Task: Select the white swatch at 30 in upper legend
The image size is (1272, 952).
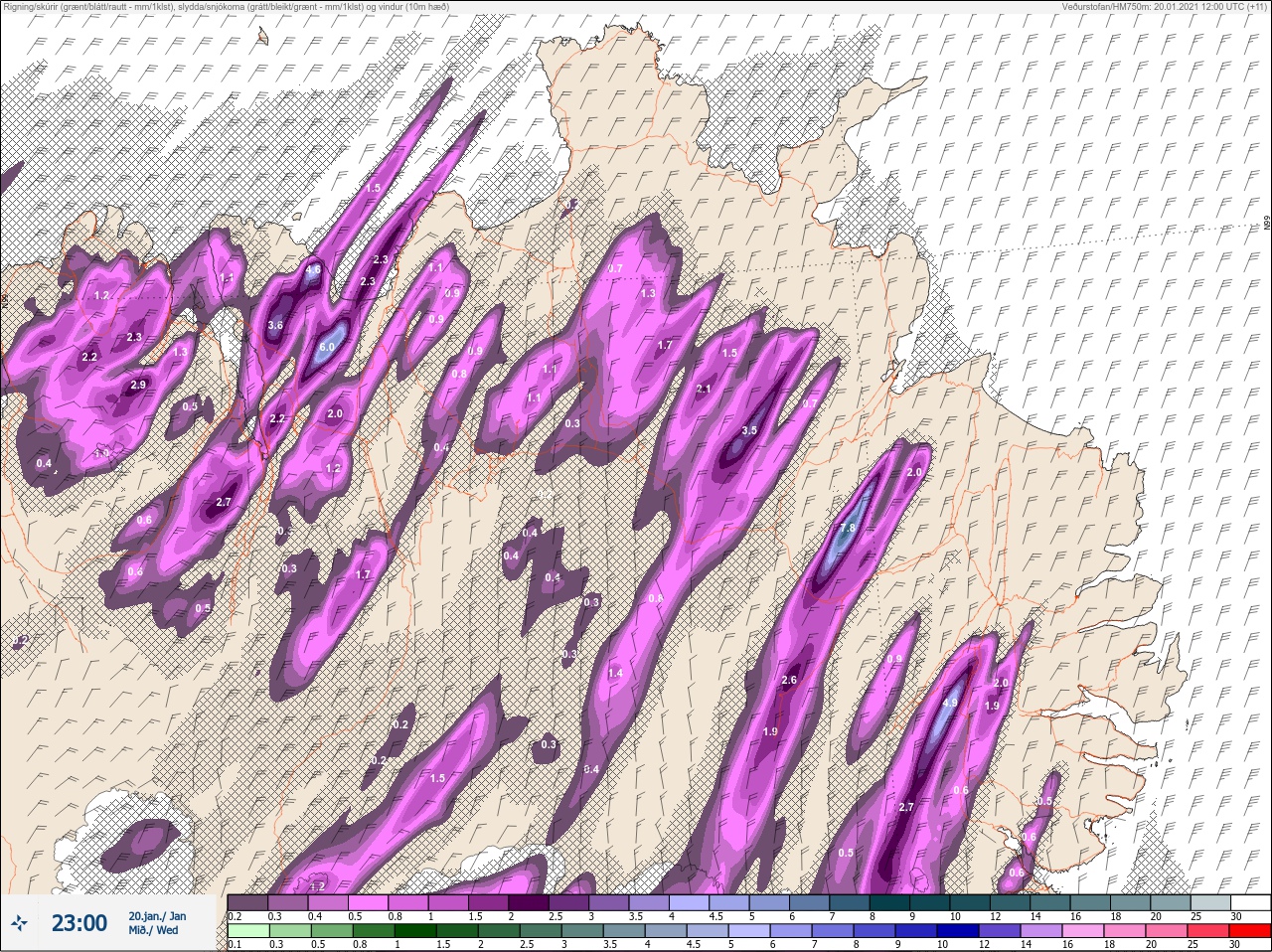Action: tap(1249, 902)
